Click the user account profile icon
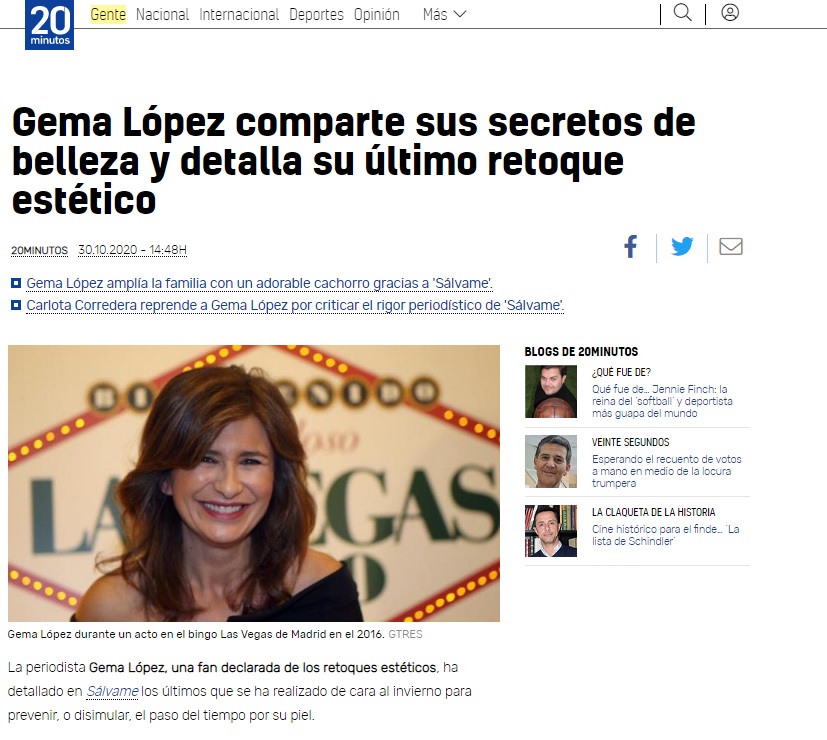 pos(730,13)
